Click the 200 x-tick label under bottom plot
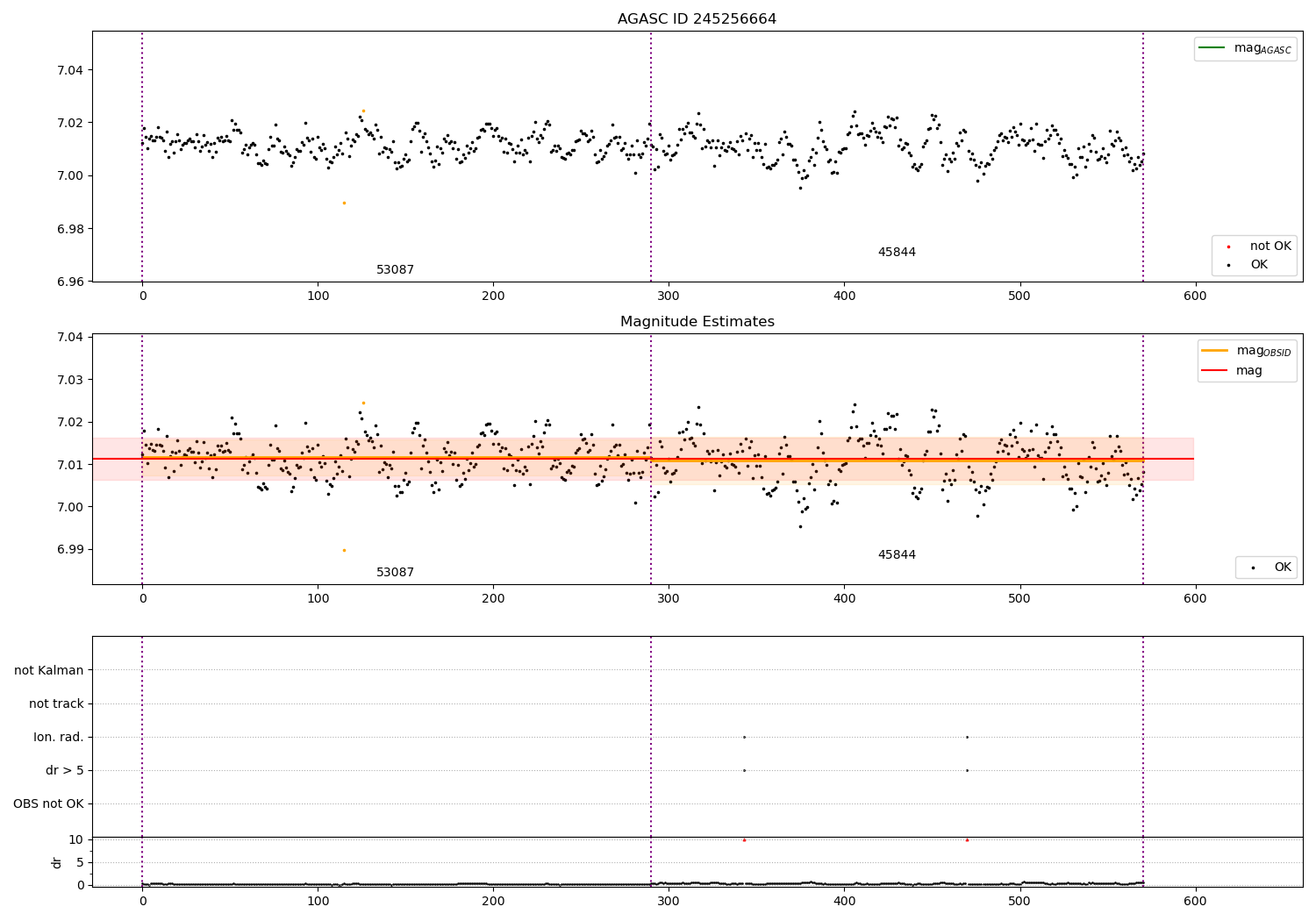The image size is (1316, 921). (493, 901)
